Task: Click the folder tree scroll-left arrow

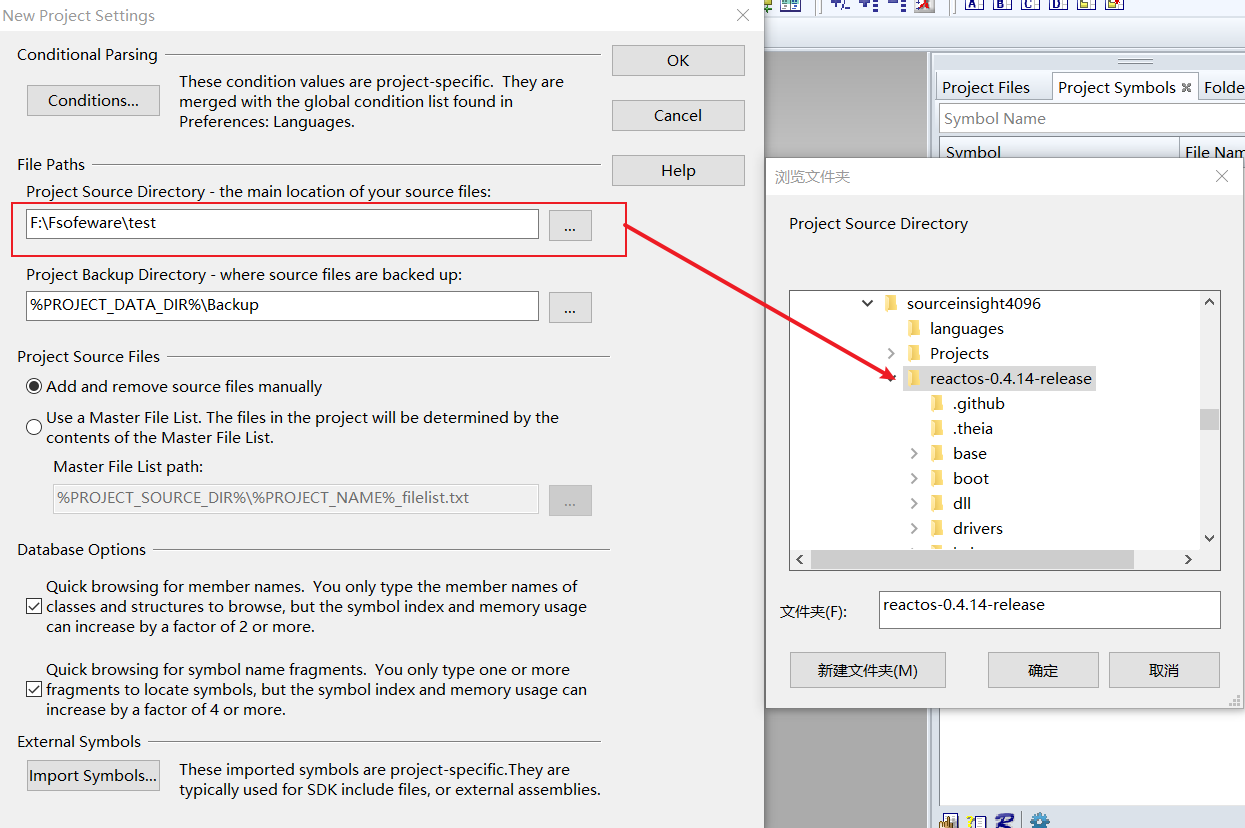Action: point(799,560)
